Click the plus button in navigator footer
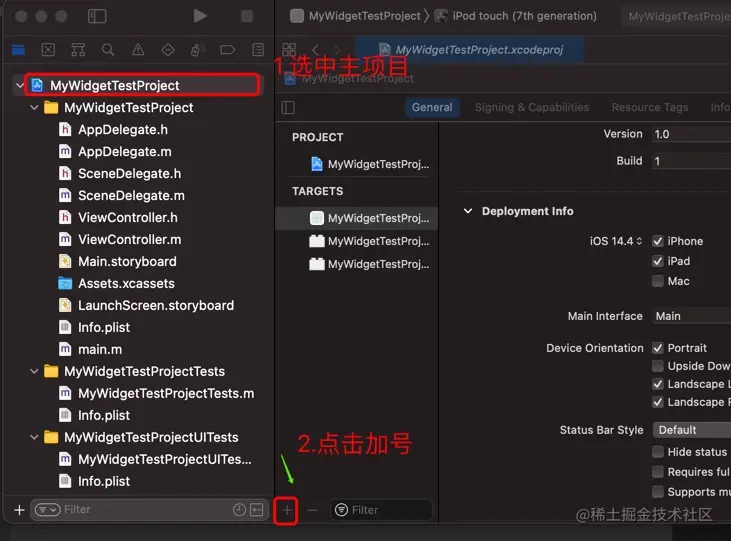Viewport: 731px width, 541px height. [x=19, y=510]
